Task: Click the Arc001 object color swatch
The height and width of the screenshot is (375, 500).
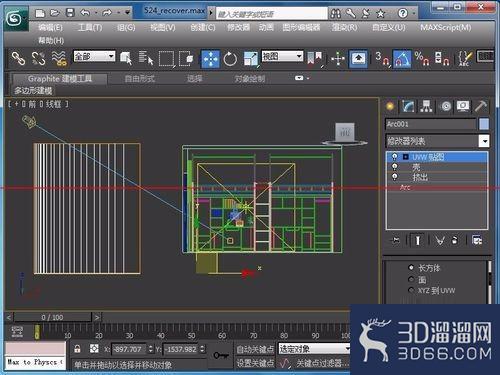Action: click(484, 124)
